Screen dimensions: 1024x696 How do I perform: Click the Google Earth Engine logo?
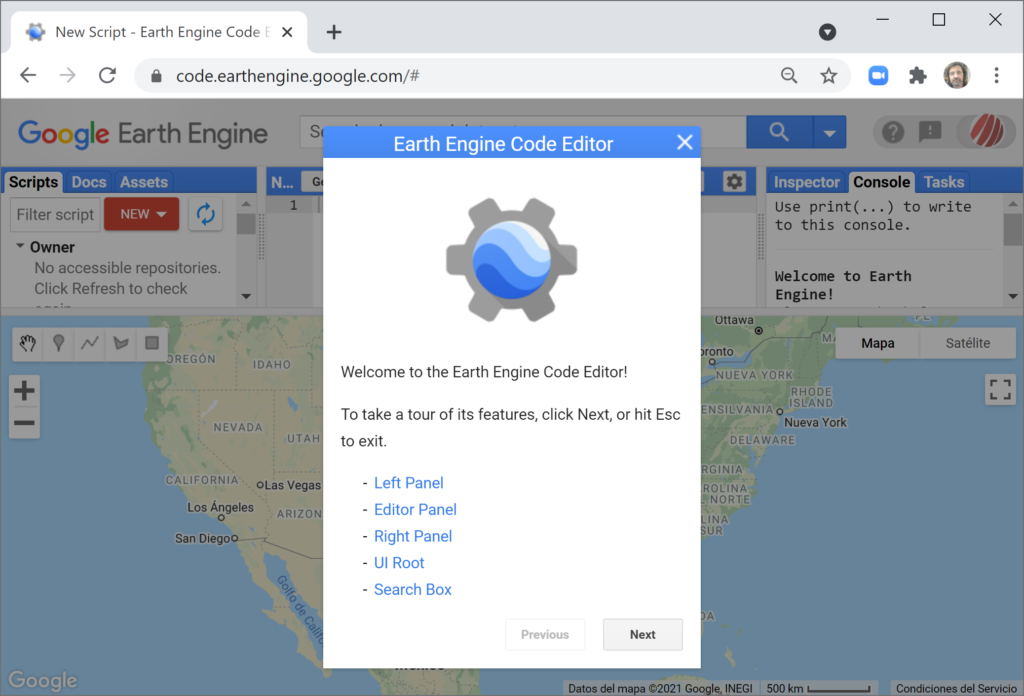coord(143,134)
